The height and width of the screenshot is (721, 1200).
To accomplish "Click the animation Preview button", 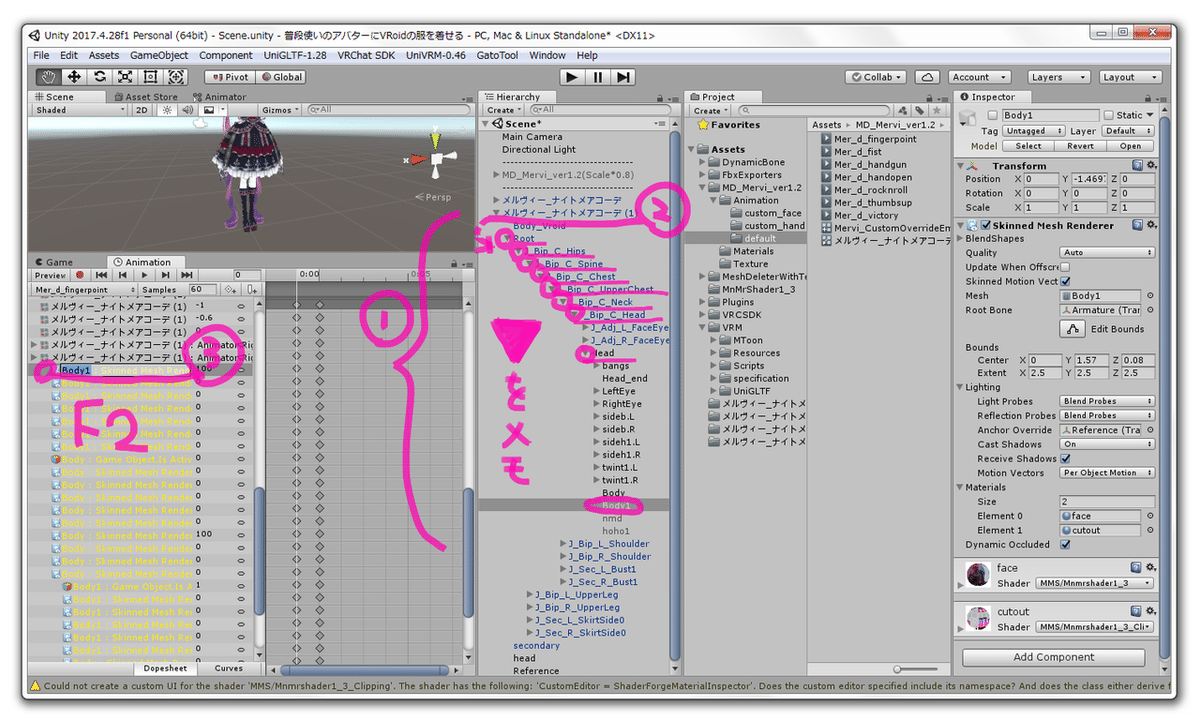I will tap(50, 275).
